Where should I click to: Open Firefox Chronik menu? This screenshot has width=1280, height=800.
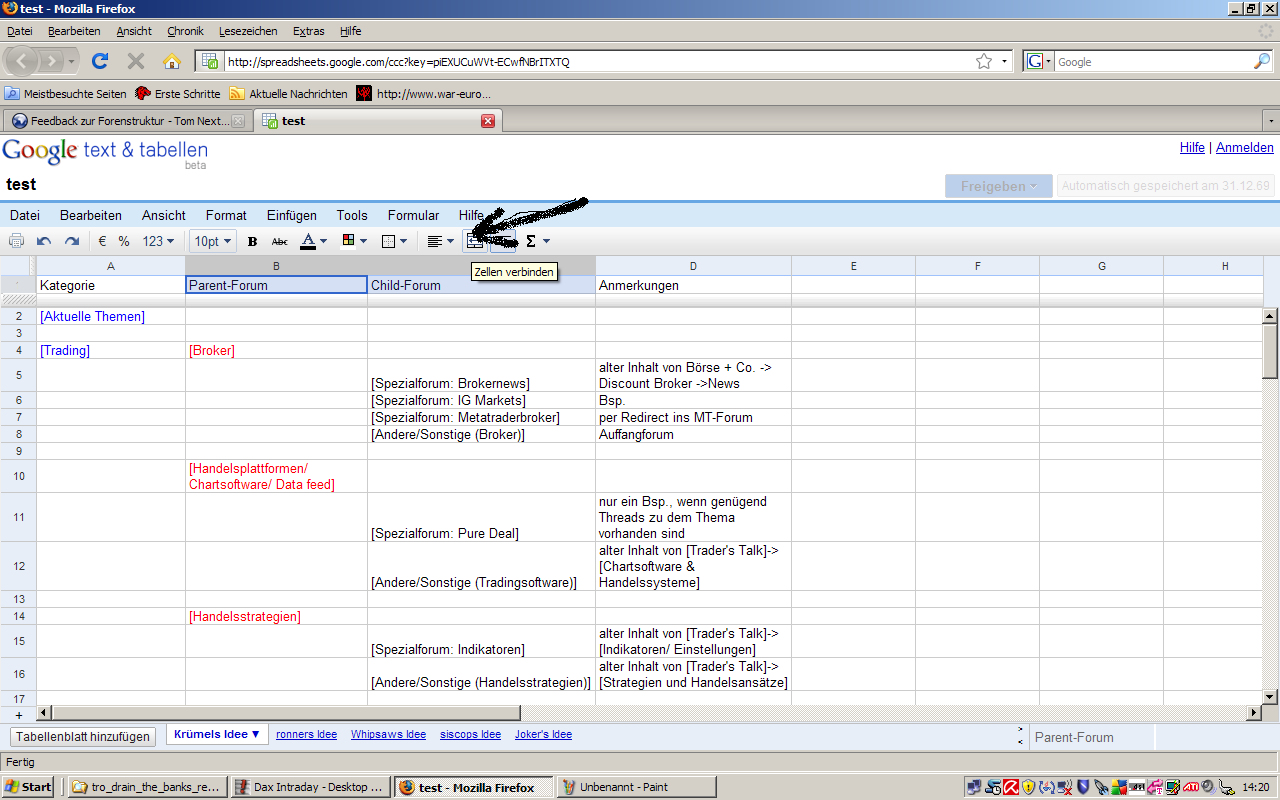pos(185,31)
